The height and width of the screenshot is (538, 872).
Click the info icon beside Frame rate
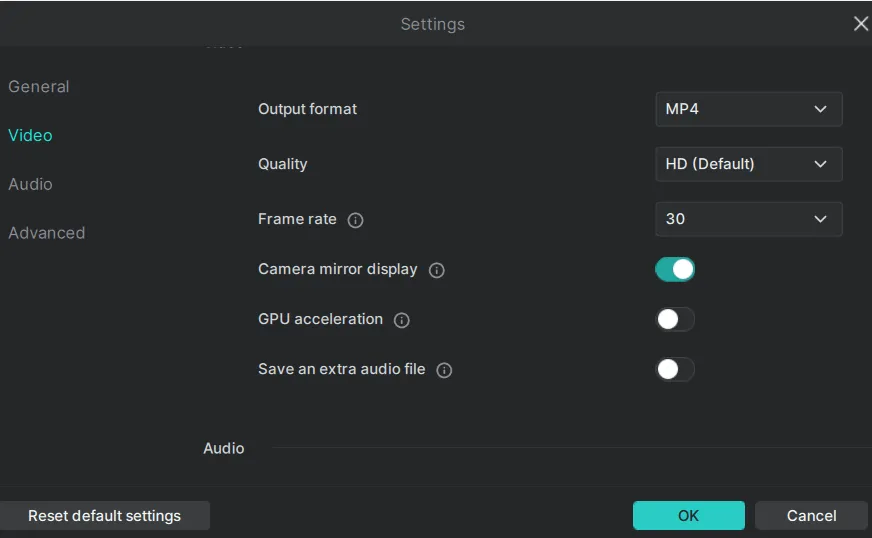(x=355, y=220)
